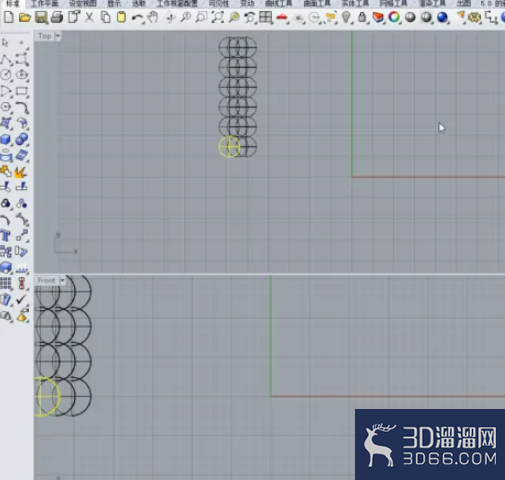Viewport: 505px width, 480px height.
Task: Click the Front viewport title label
Action: click(46, 280)
